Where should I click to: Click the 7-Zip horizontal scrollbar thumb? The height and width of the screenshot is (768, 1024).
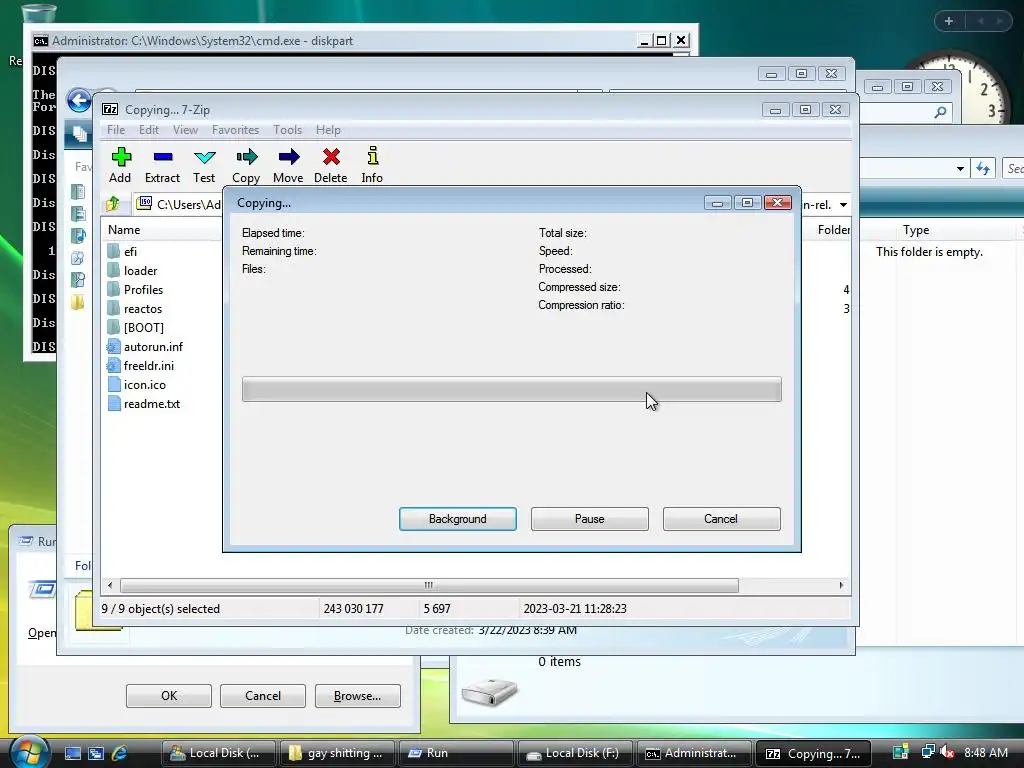pyautogui.click(x=429, y=585)
